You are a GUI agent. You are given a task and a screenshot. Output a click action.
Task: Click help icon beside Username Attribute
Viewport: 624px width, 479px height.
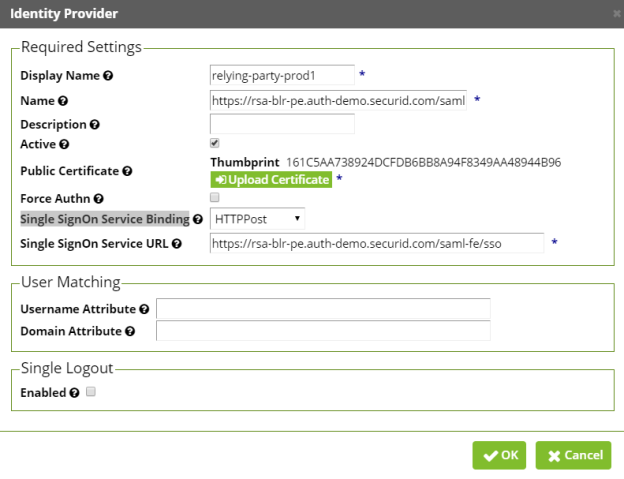tap(145, 309)
